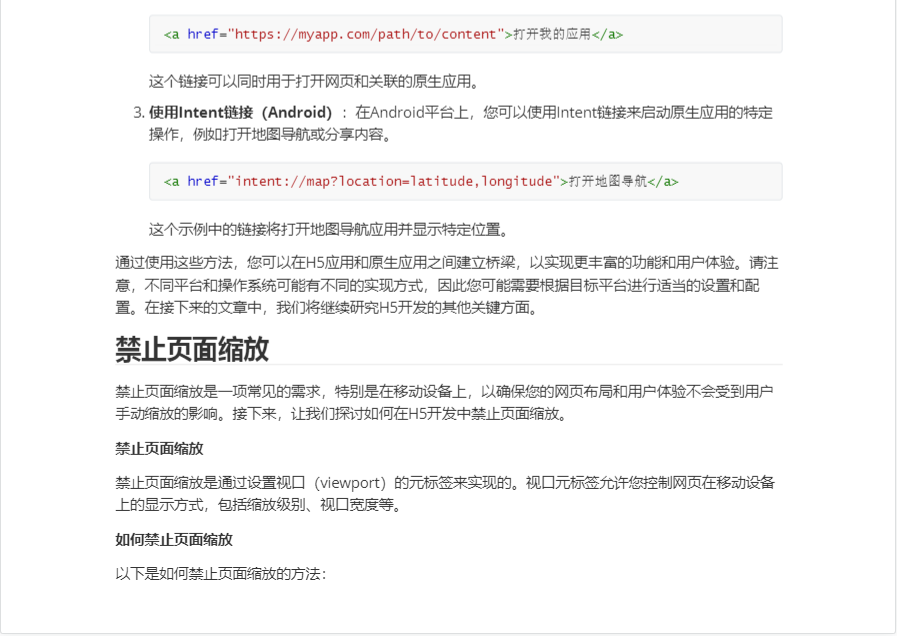
Task: Click the href attribute in the first code block
Action: coord(203,34)
